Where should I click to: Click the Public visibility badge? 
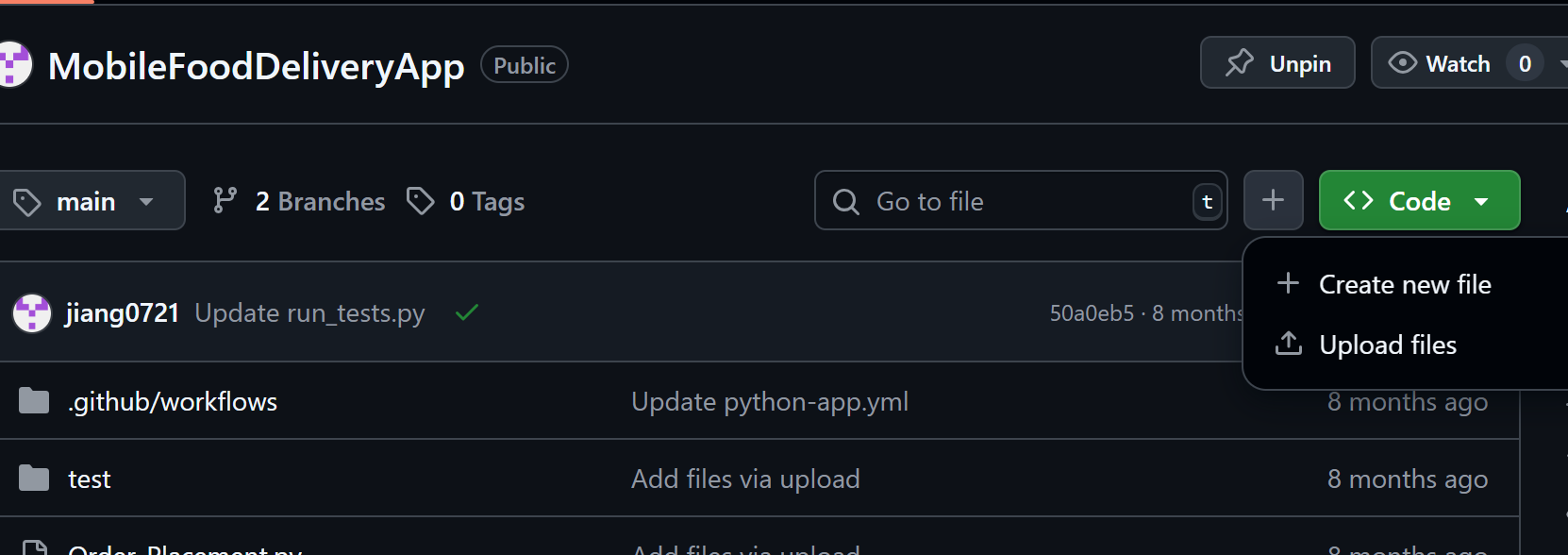pyautogui.click(x=525, y=65)
